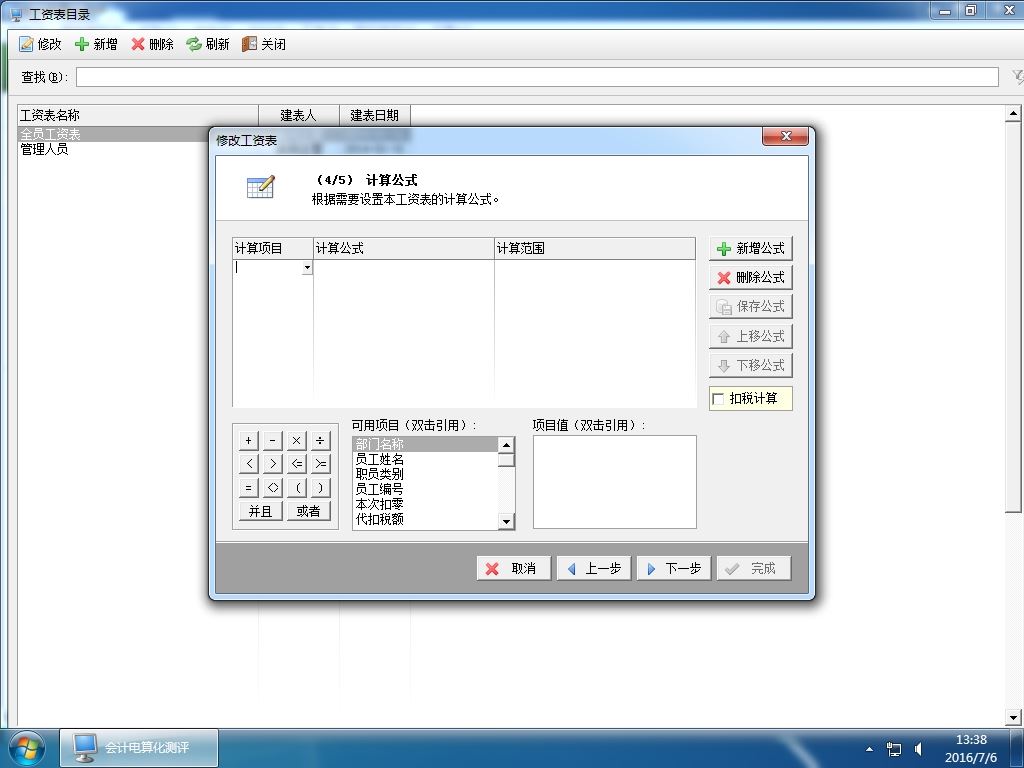Click the 计算范围 column header
1024x768 pixels.
(594, 249)
